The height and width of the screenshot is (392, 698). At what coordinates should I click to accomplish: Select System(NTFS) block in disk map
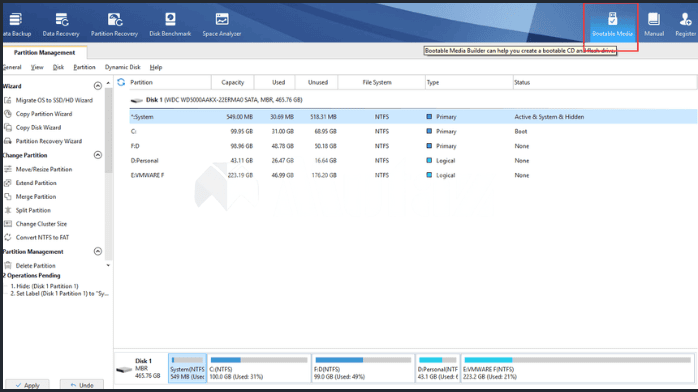[x=187, y=368]
